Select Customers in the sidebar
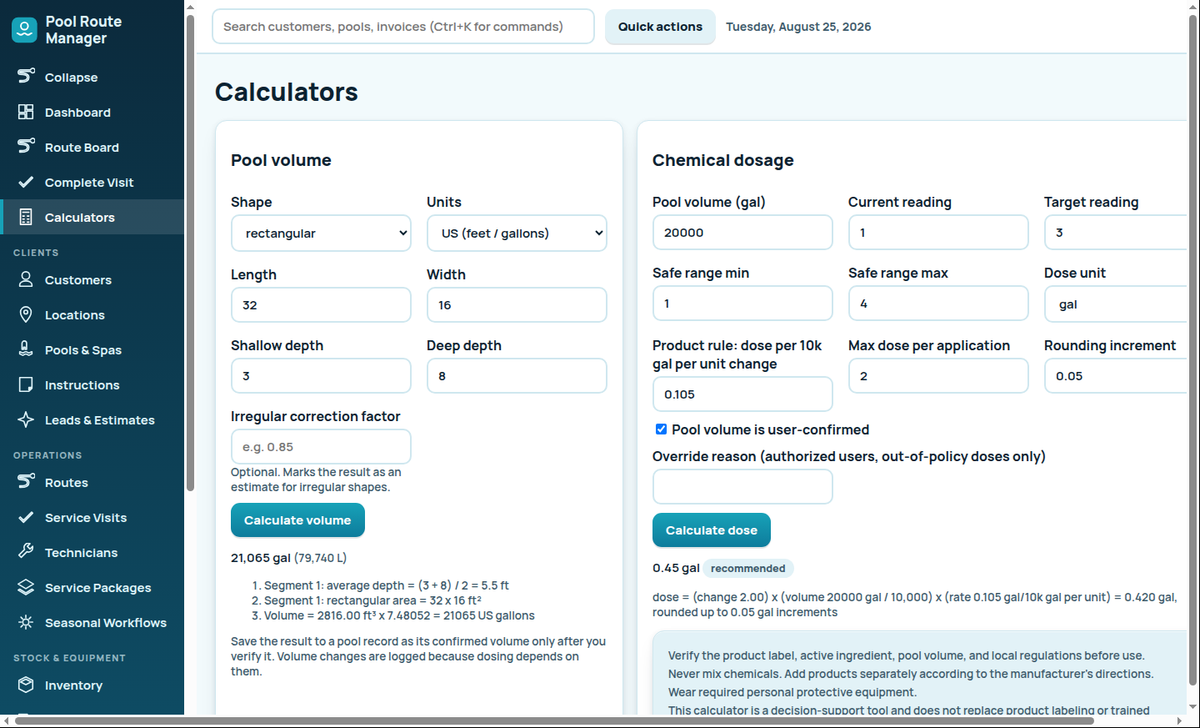This screenshot has height=728, width=1200. tap(92, 280)
